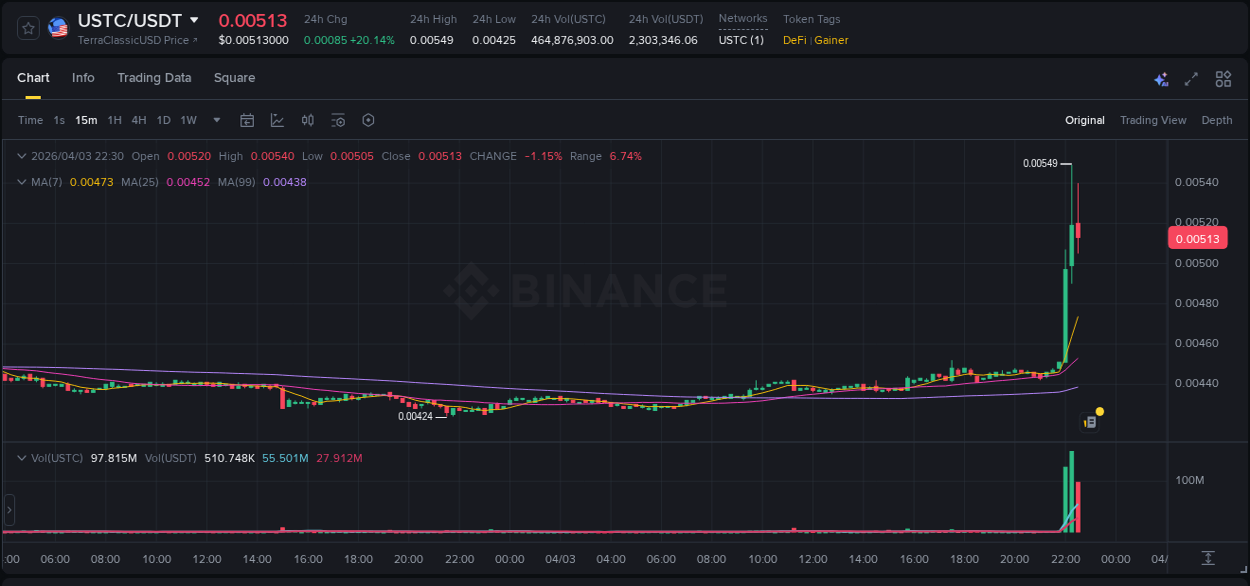
Task: Collapse the MA indicators row chevron
Action: (x=21, y=182)
